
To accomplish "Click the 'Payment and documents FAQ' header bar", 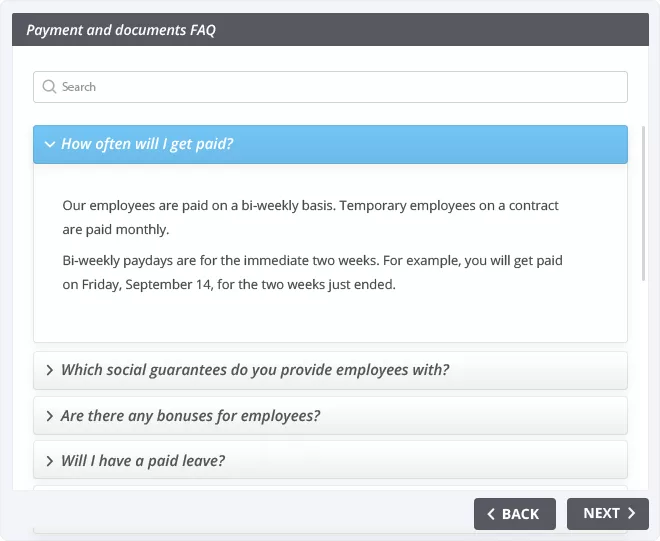I will point(330,29).
